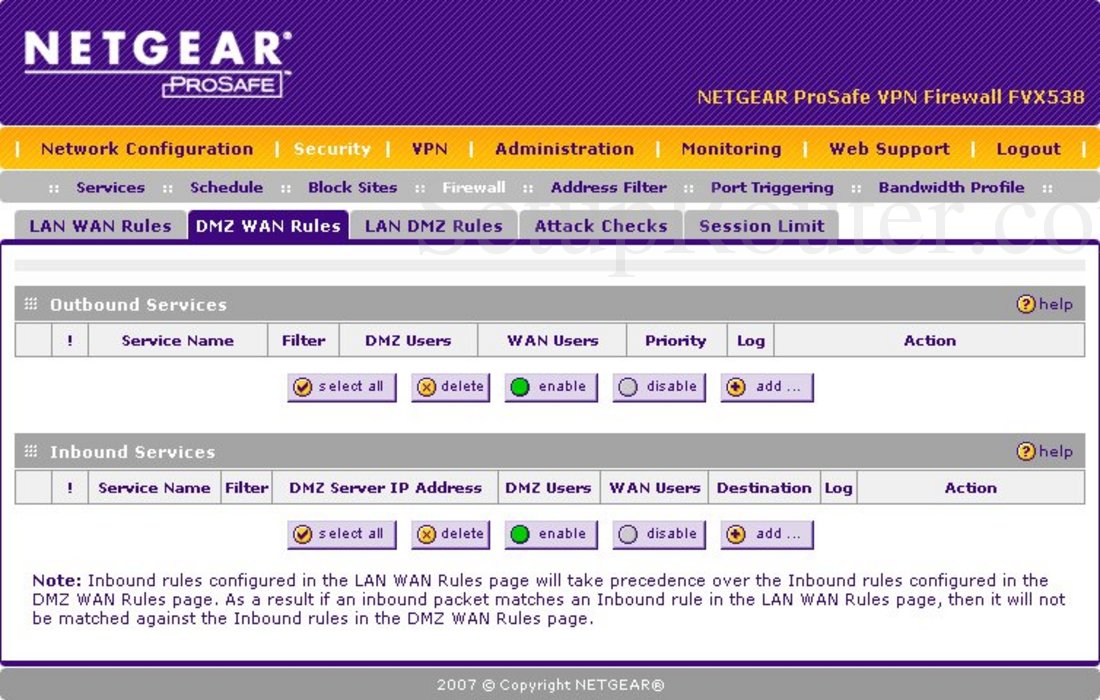
Task: Disable selected inbound service rules
Action: [x=658, y=534]
